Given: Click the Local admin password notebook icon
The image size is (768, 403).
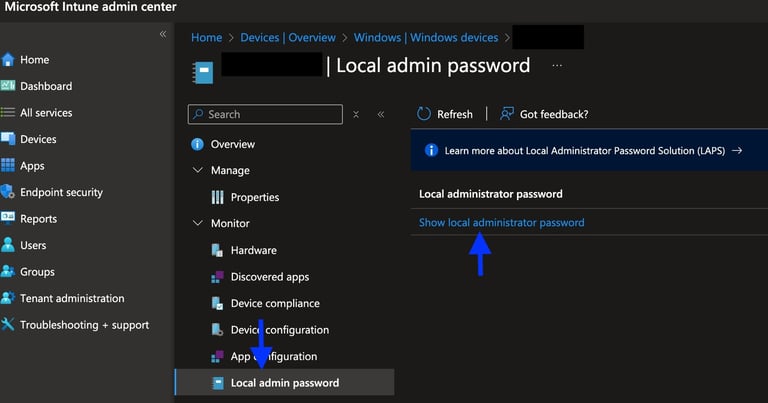Looking at the screenshot, I should (218, 382).
